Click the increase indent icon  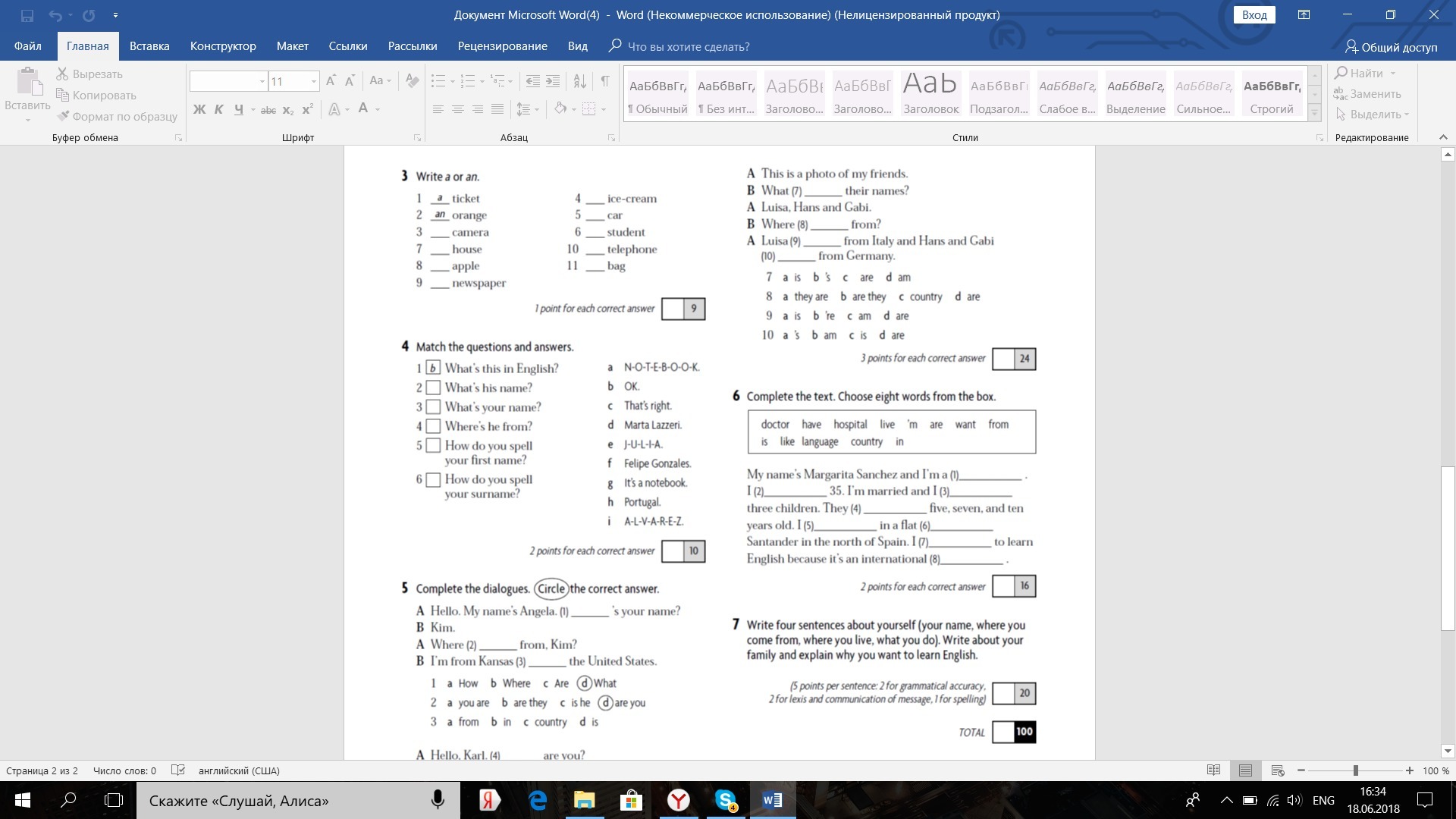point(553,81)
